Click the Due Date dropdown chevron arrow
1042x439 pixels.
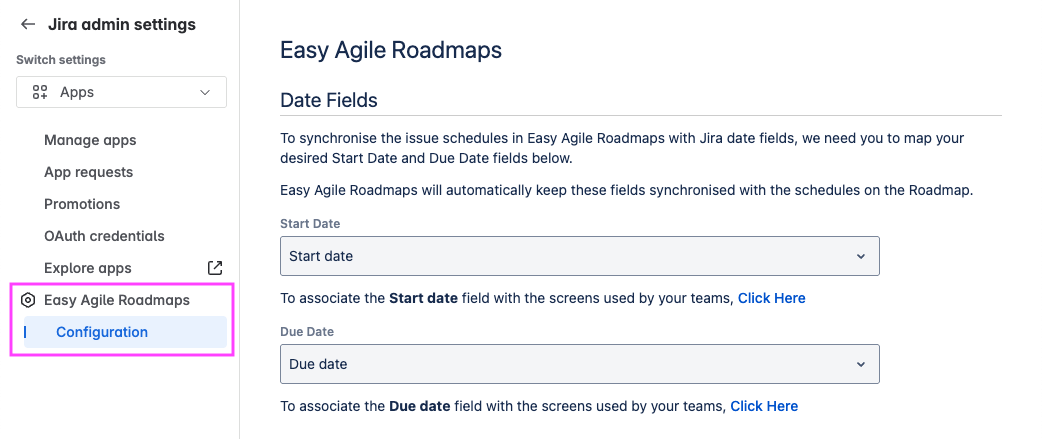coord(860,364)
